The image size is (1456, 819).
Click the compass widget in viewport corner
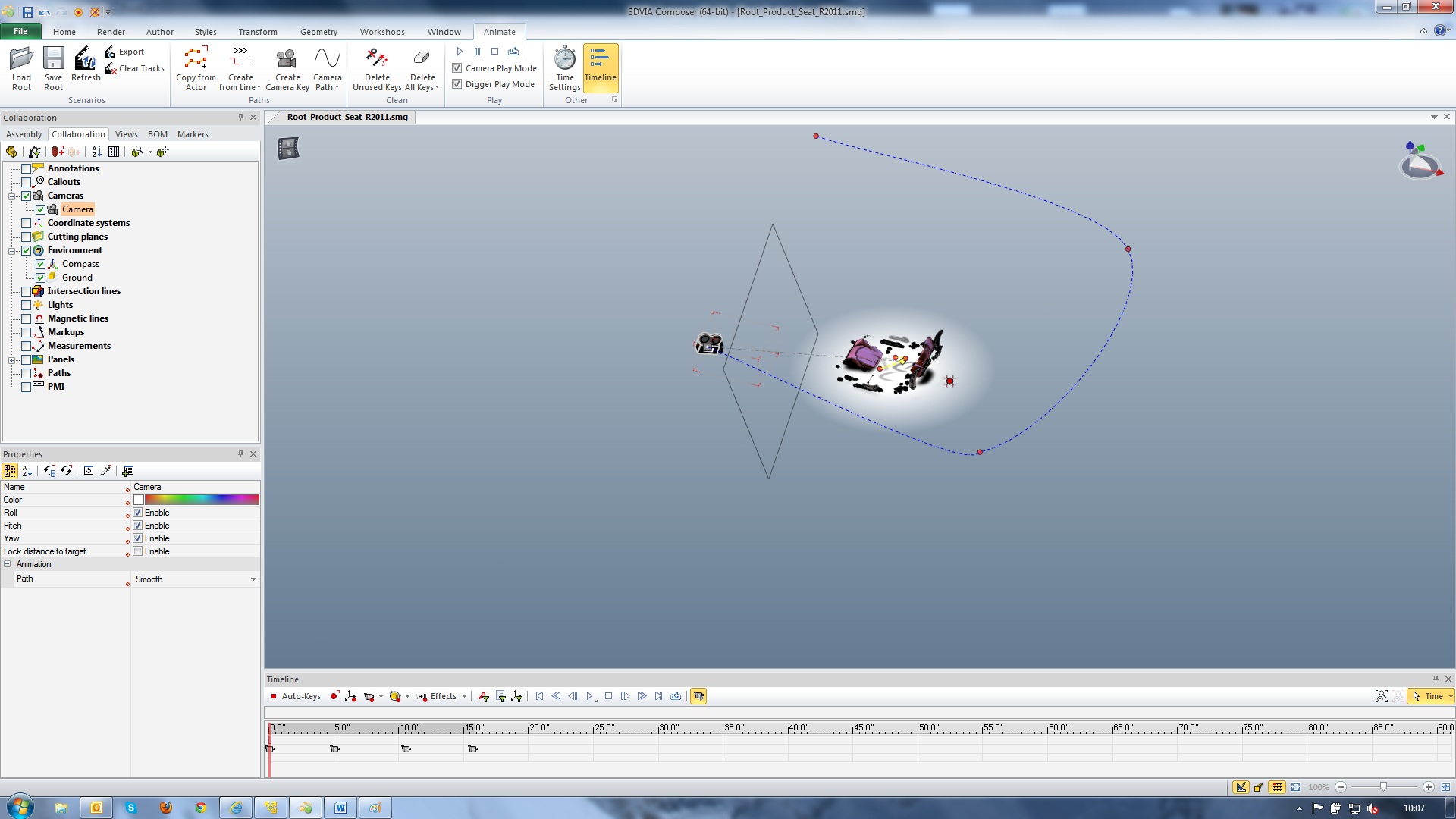[1421, 160]
